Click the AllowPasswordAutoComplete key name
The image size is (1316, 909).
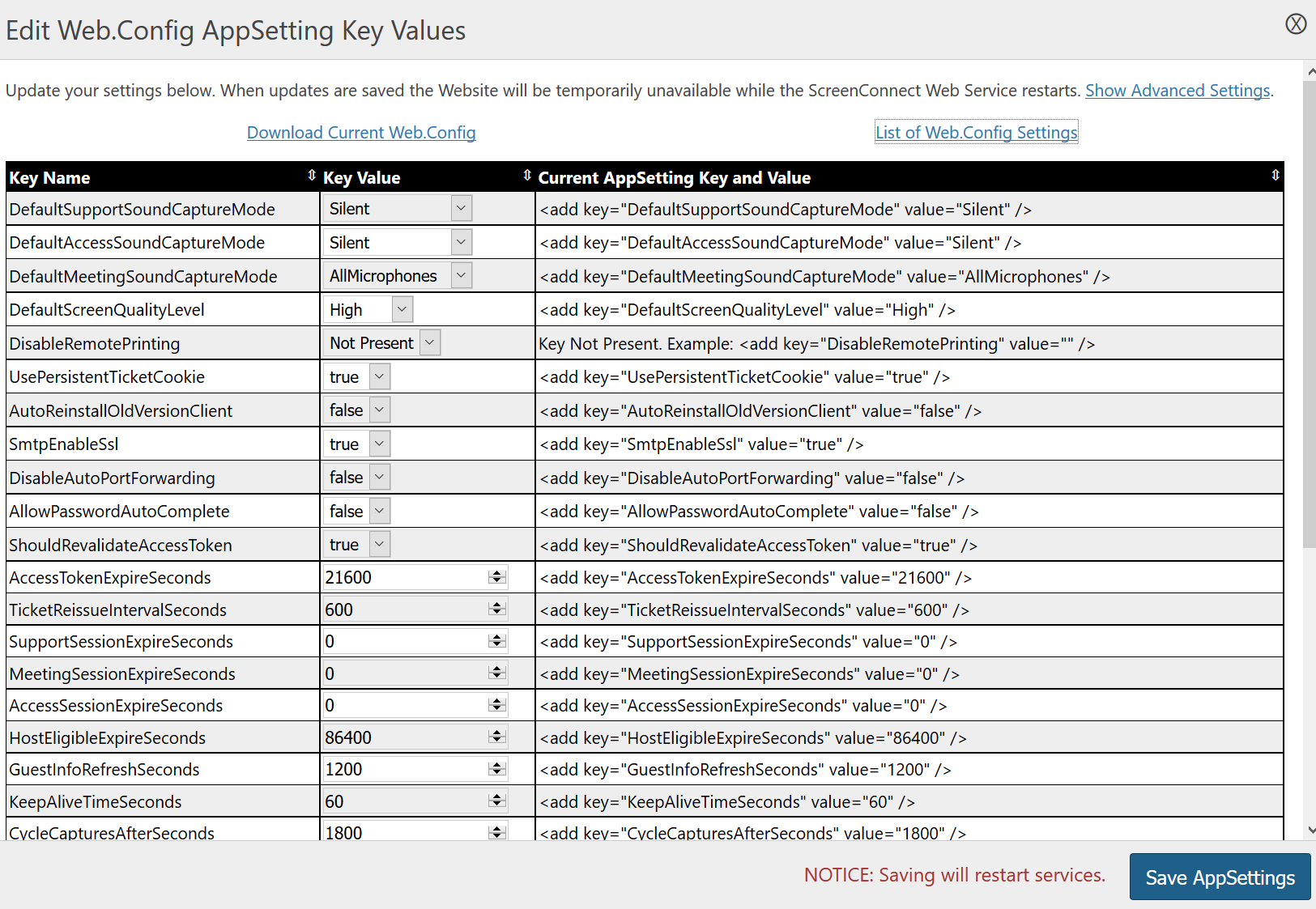point(120,512)
